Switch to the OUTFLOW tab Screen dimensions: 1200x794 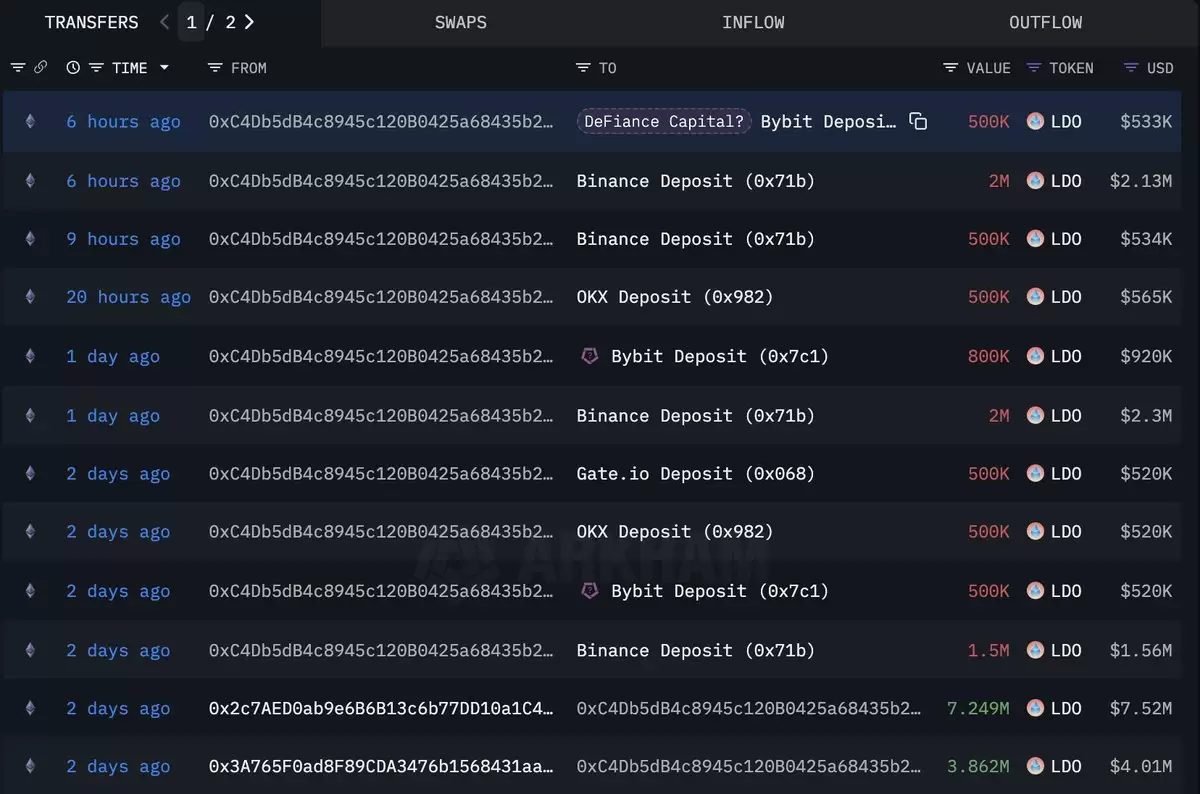pyautogui.click(x=1045, y=22)
